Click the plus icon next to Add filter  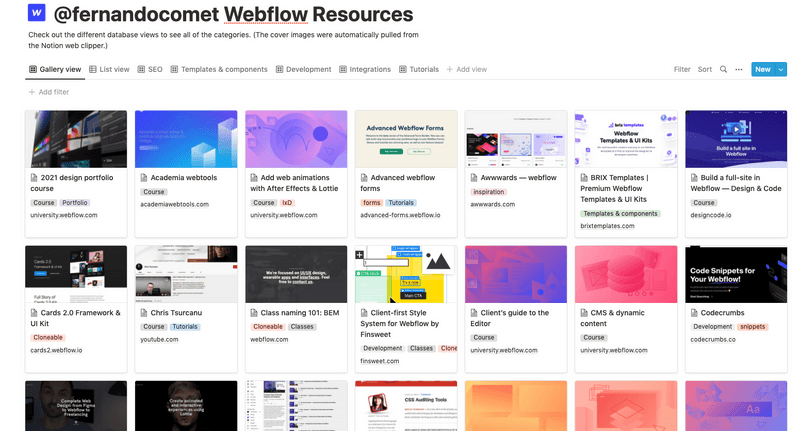32,92
